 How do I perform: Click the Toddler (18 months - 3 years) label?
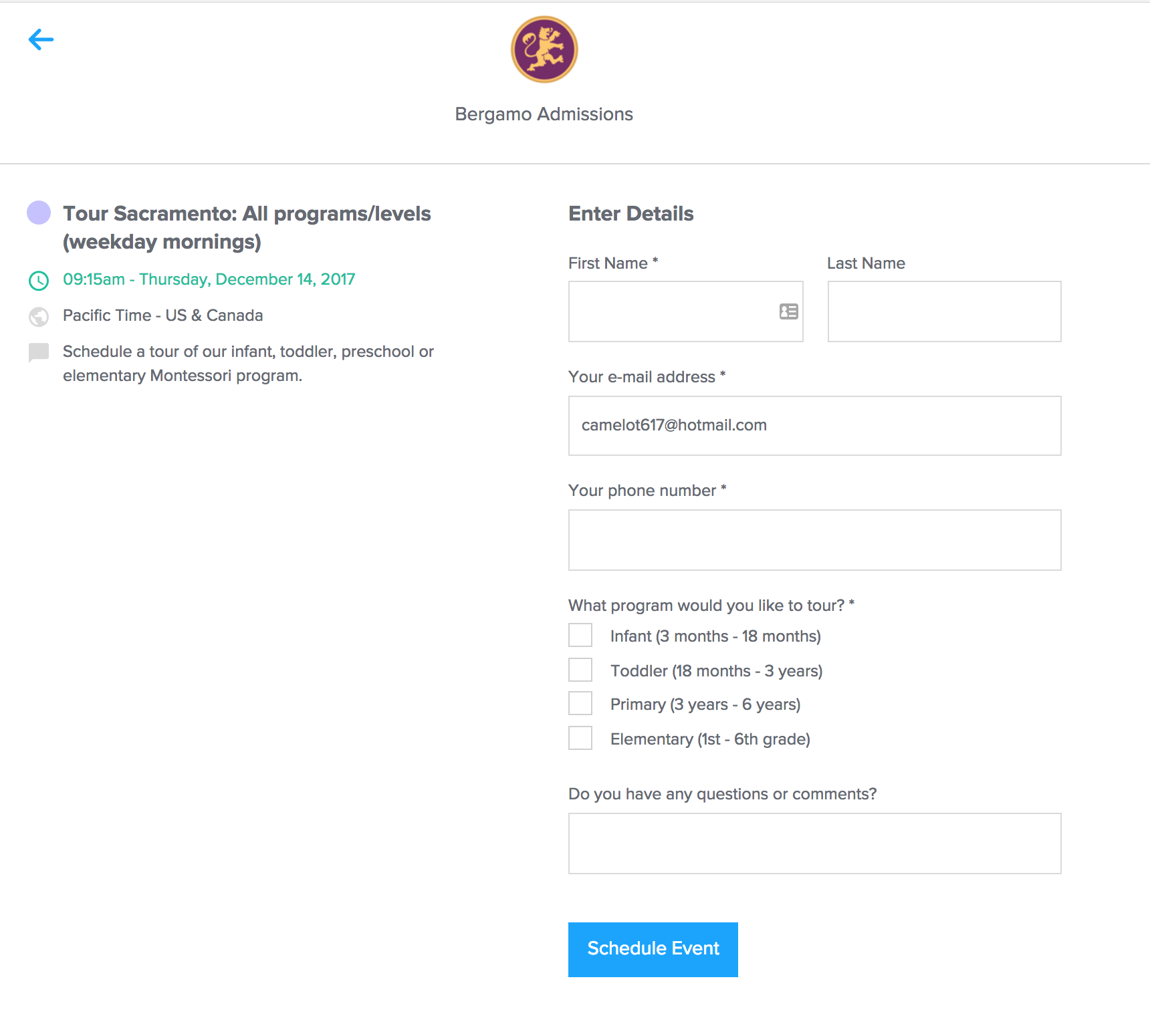[x=716, y=671]
